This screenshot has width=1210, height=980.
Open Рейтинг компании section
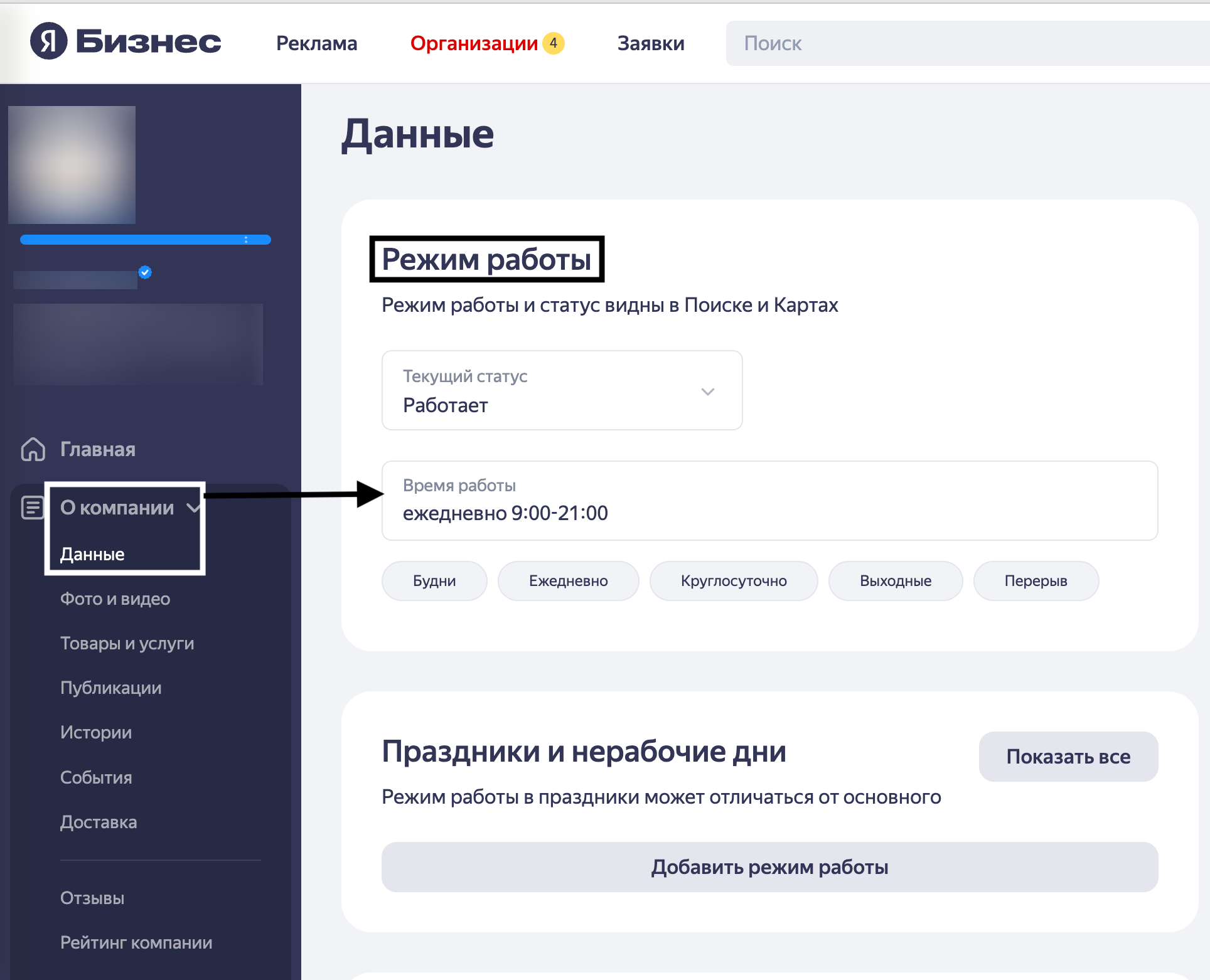[136, 942]
